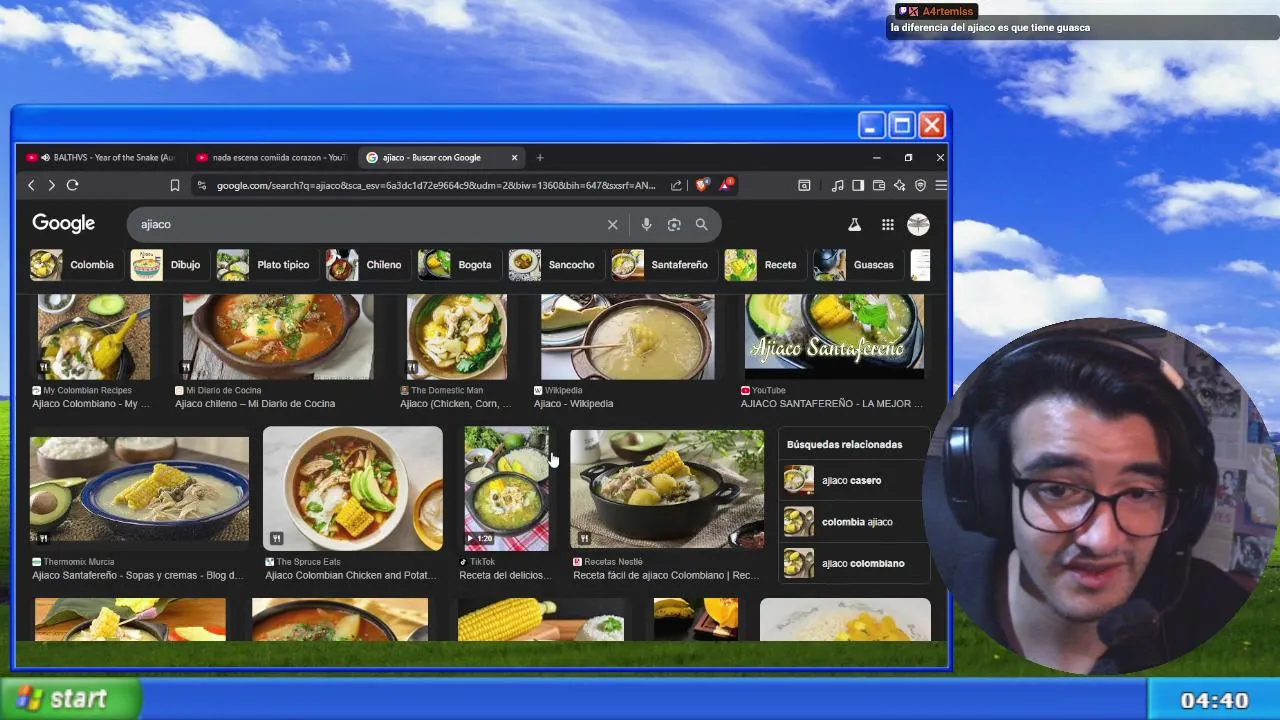
Task: Maximize the outer XP-style window frame
Action: coord(901,125)
